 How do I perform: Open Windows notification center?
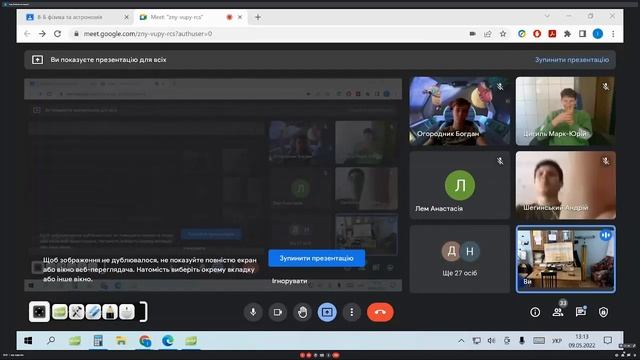pyautogui.click(x=607, y=340)
